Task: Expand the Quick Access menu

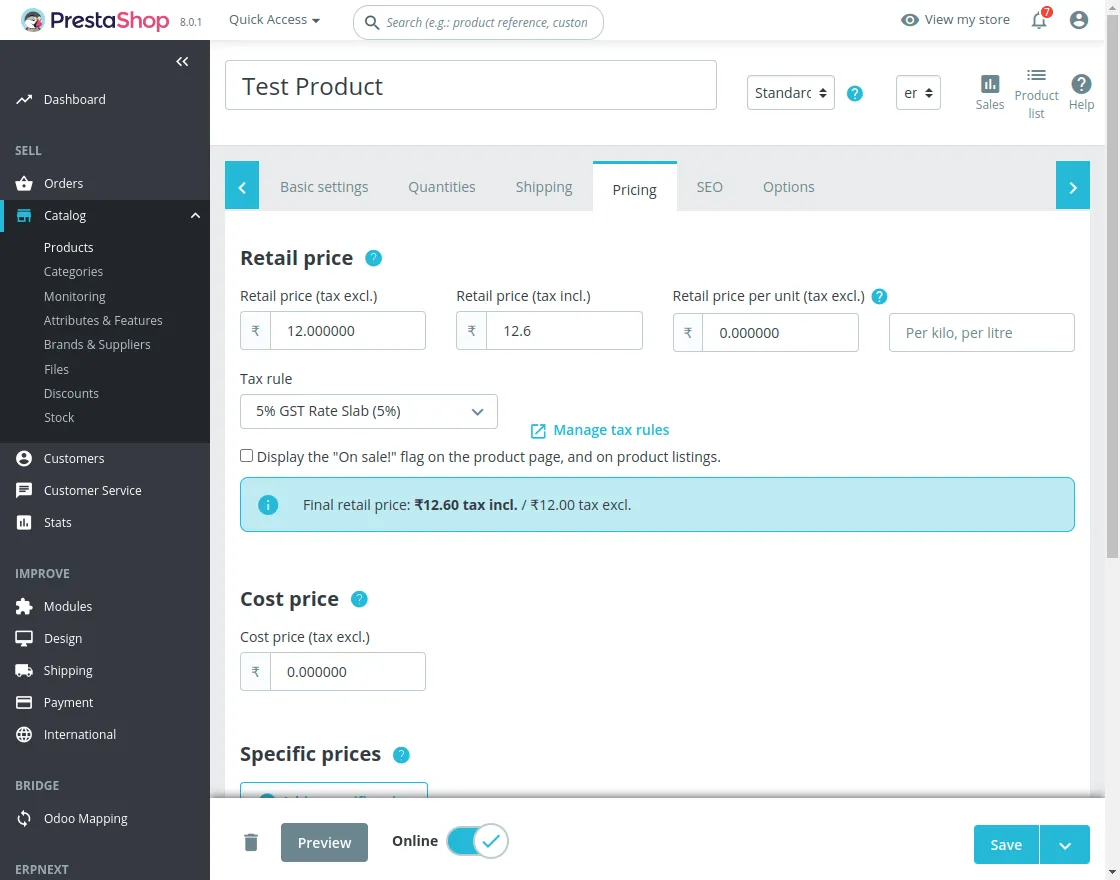Action: [x=274, y=20]
